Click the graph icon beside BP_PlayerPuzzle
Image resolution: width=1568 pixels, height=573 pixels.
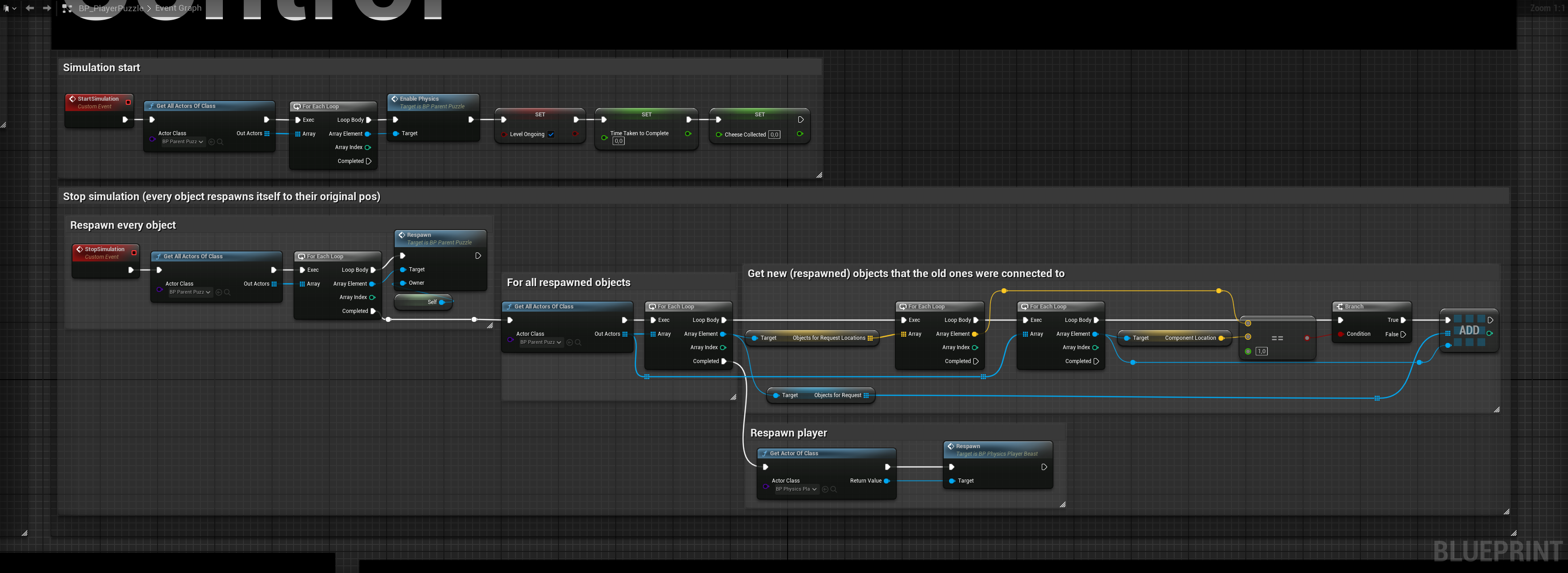(68, 9)
